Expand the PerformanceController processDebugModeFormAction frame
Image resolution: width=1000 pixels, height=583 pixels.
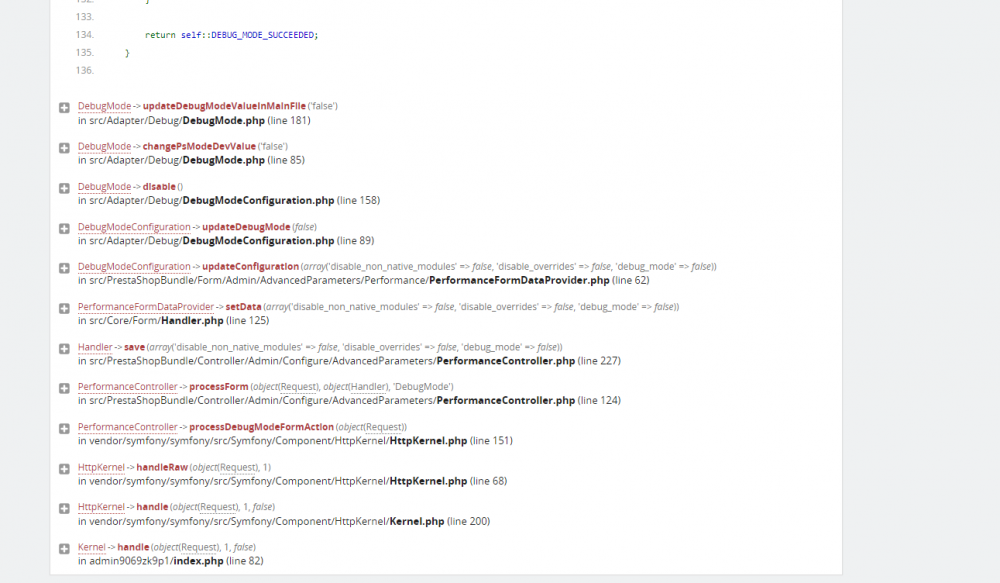point(64,427)
